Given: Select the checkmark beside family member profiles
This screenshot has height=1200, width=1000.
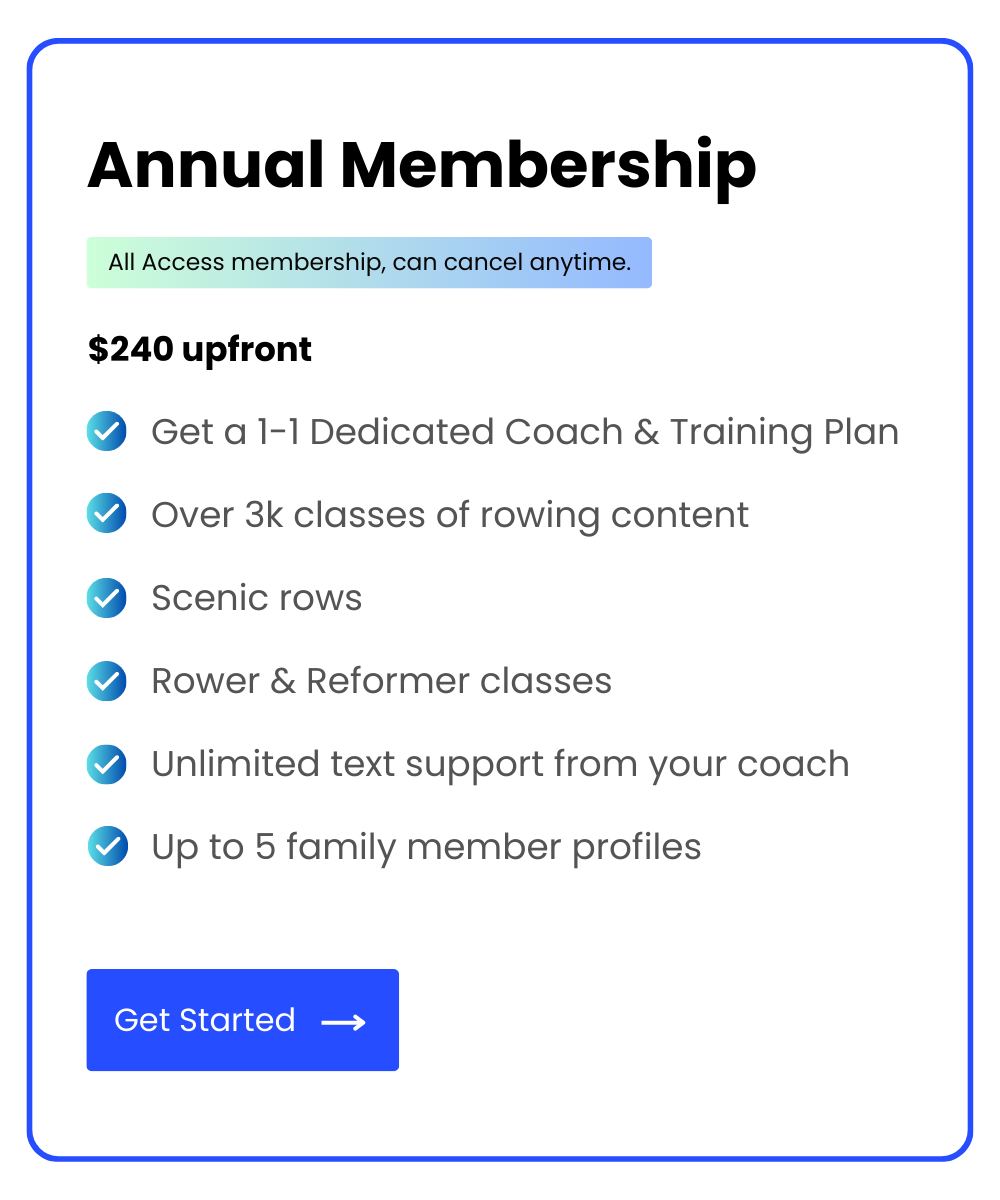Looking at the screenshot, I should click(107, 847).
